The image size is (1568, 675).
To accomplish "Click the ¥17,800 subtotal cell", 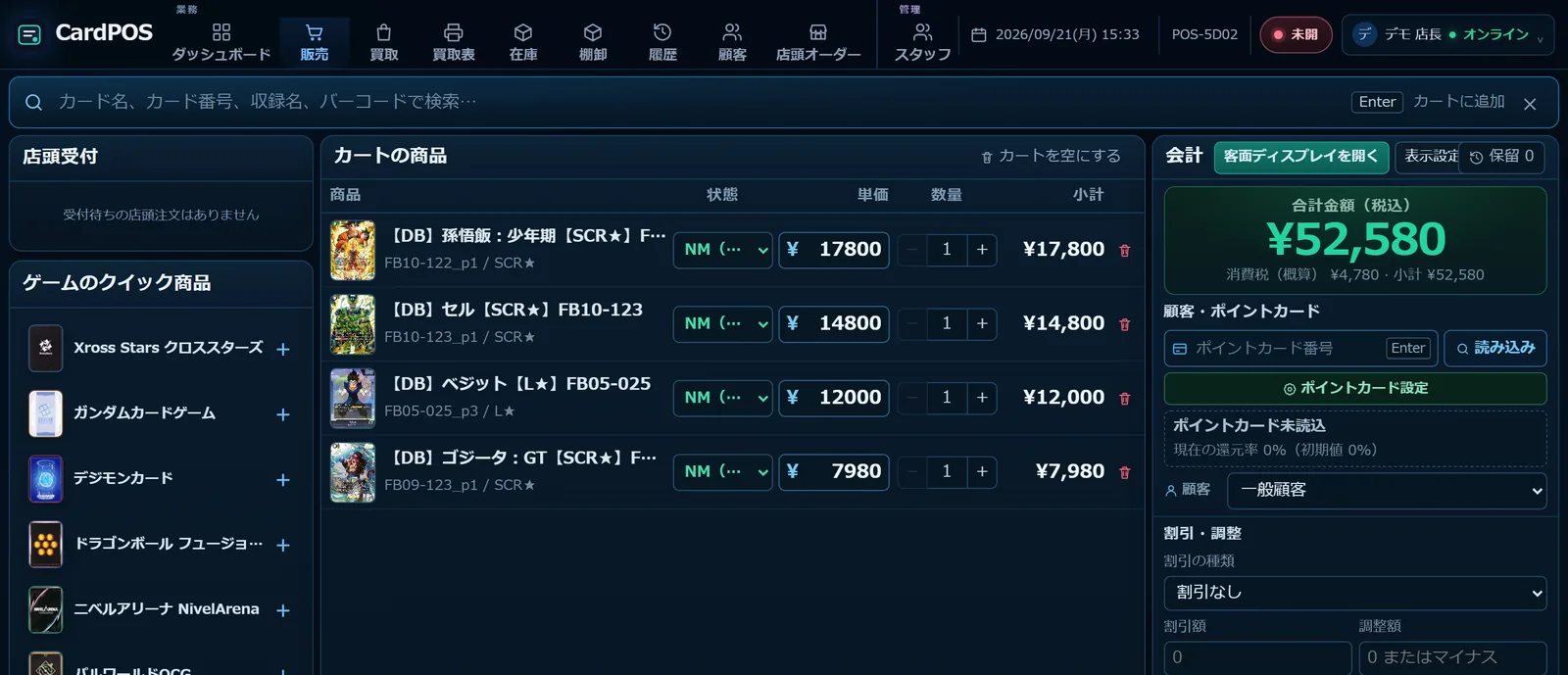I will 1063,250.
